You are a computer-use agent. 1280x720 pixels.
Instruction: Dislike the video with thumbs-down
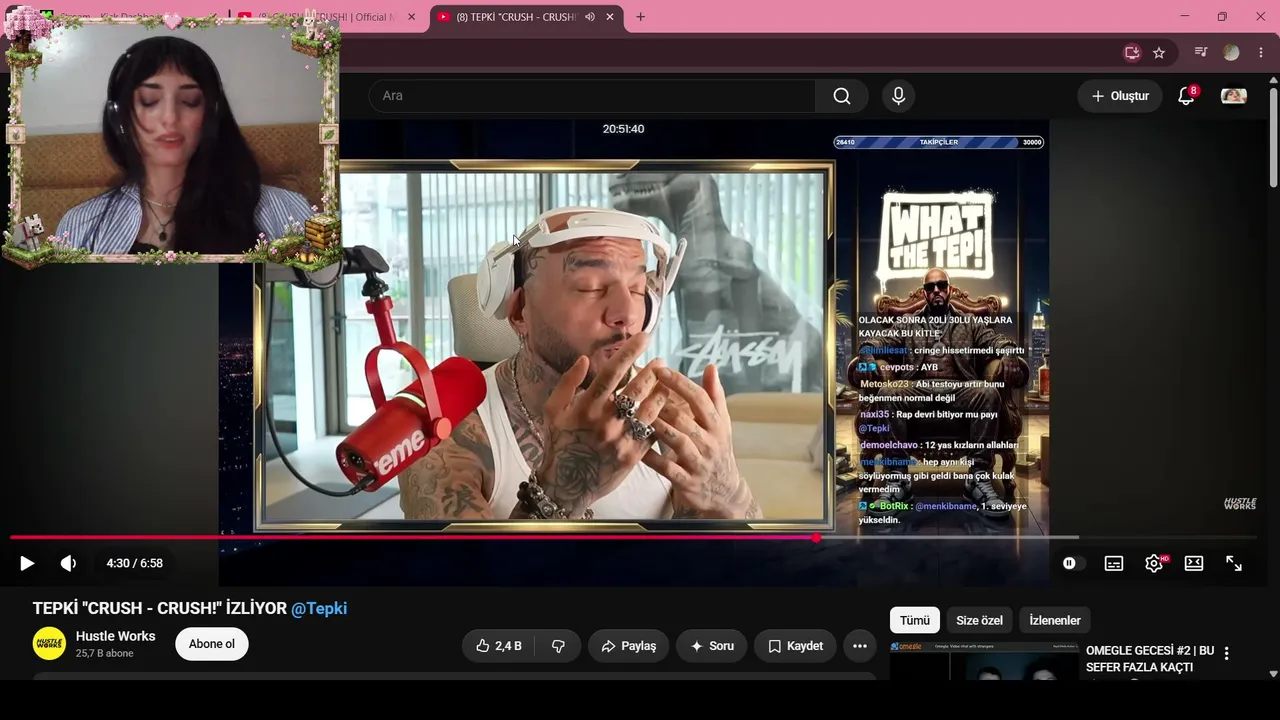tap(558, 646)
